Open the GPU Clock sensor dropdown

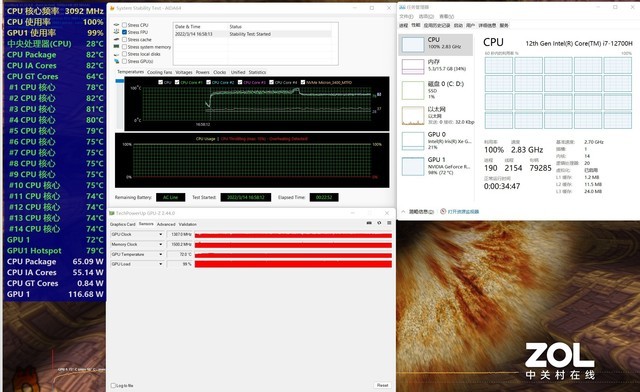(160, 234)
